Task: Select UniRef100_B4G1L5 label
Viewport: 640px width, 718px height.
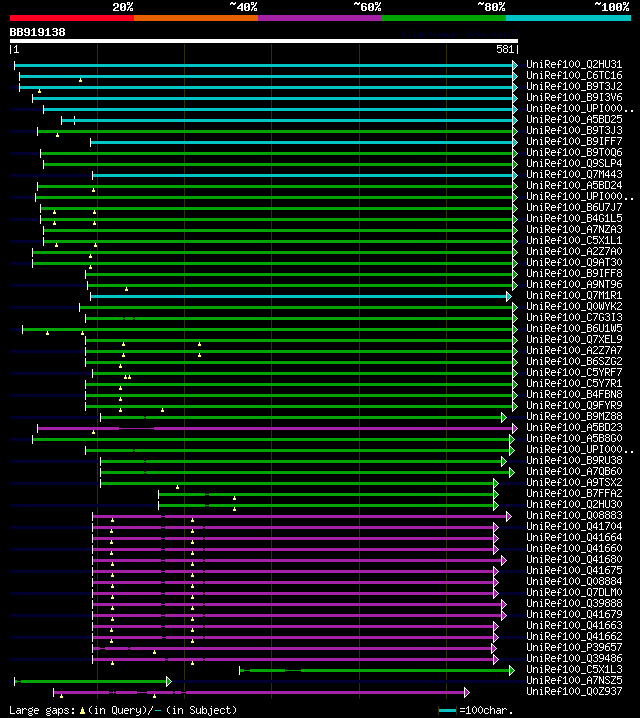Action: point(574,218)
